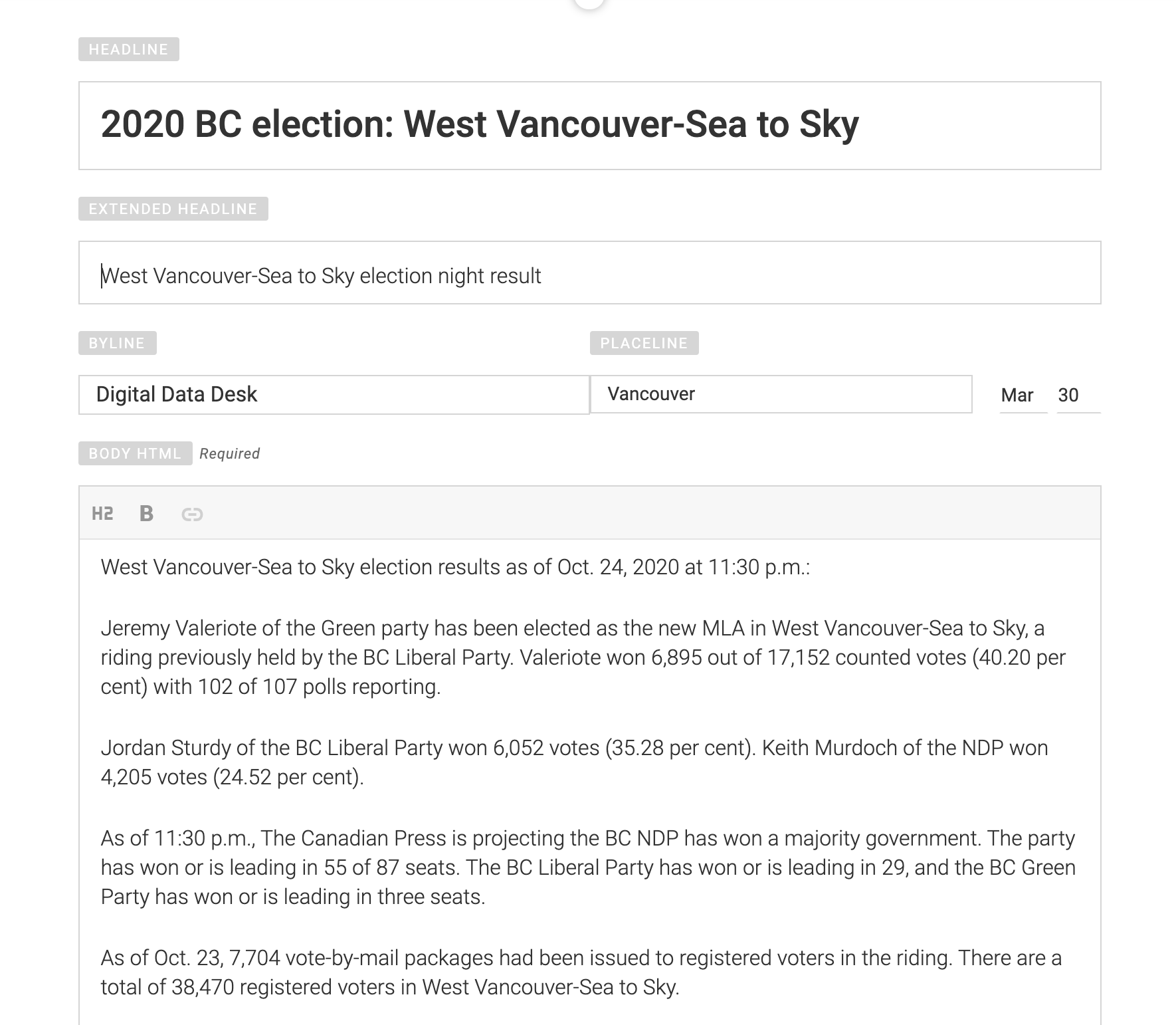Click into the headline text field
This screenshot has width=1176, height=1025.
[589, 126]
